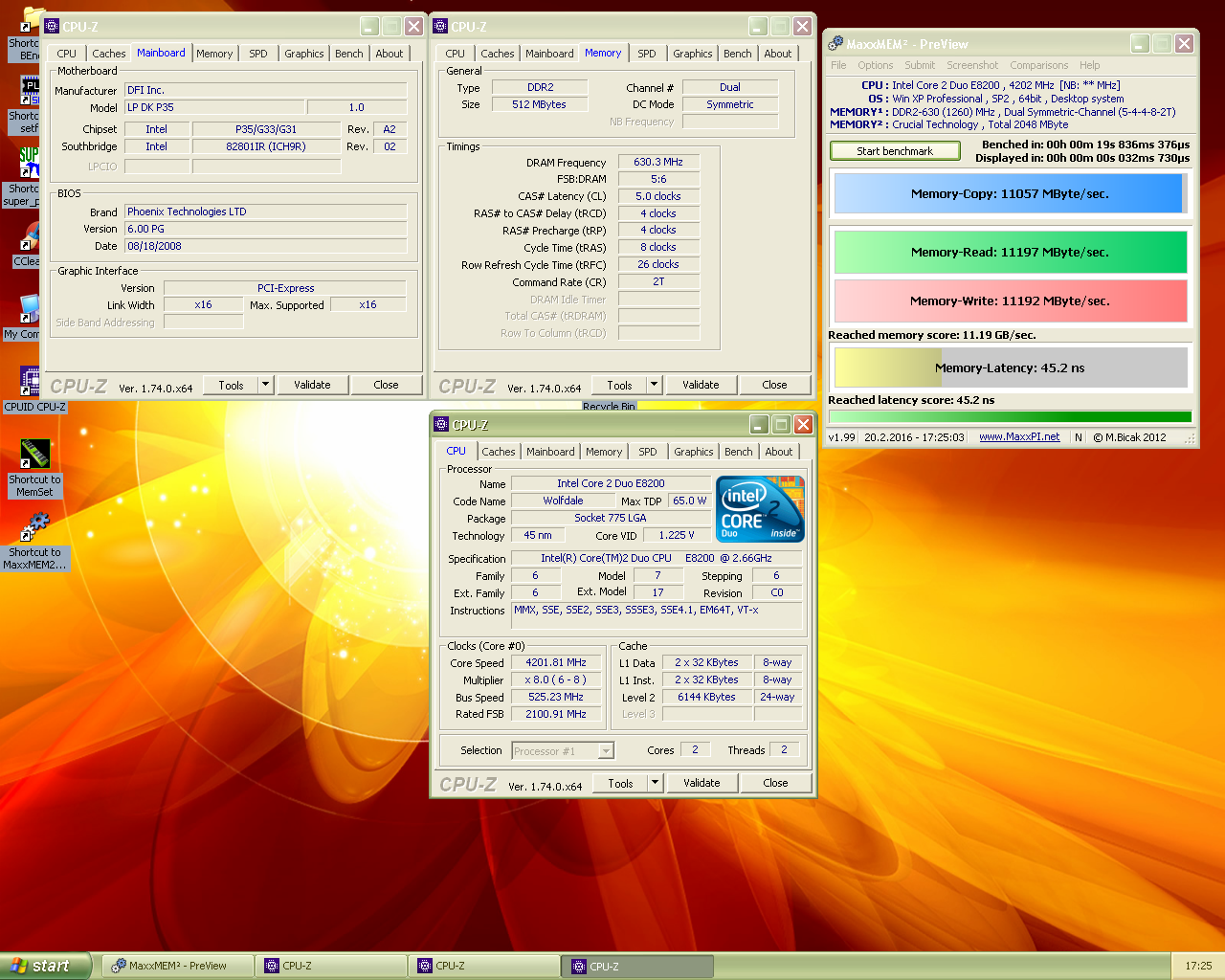
Task: Click the title bar icon of the CPU-Z Memory window
Action: click(440, 27)
